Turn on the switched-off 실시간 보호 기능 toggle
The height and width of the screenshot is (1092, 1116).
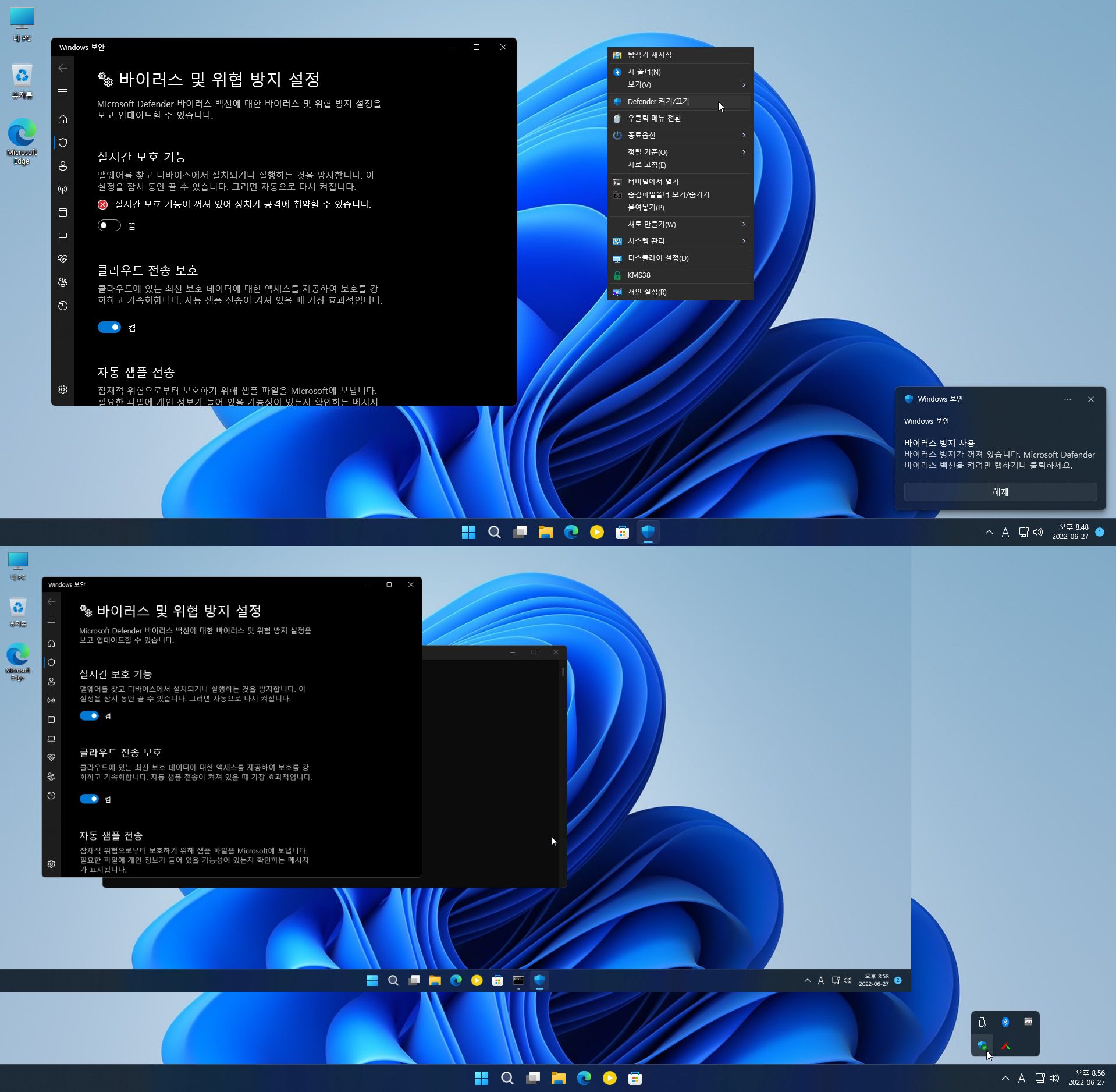tap(109, 225)
